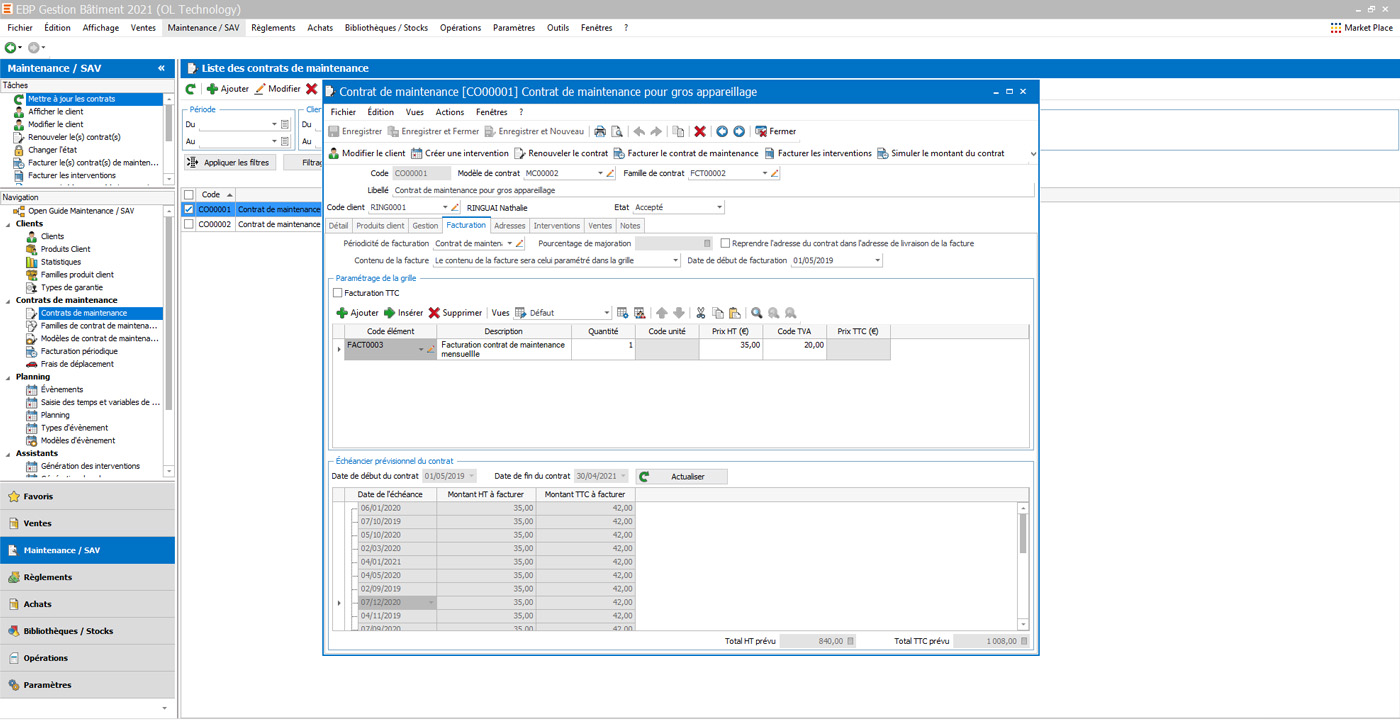
Task: Open the Période Du date dropdown
Action: pos(274,125)
